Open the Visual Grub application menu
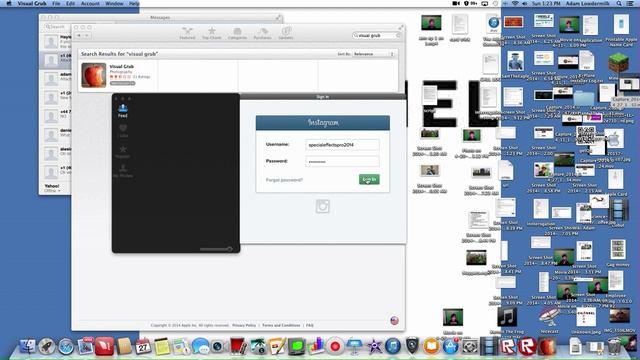This screenshot has height=360, width=640. click(32, 3)
